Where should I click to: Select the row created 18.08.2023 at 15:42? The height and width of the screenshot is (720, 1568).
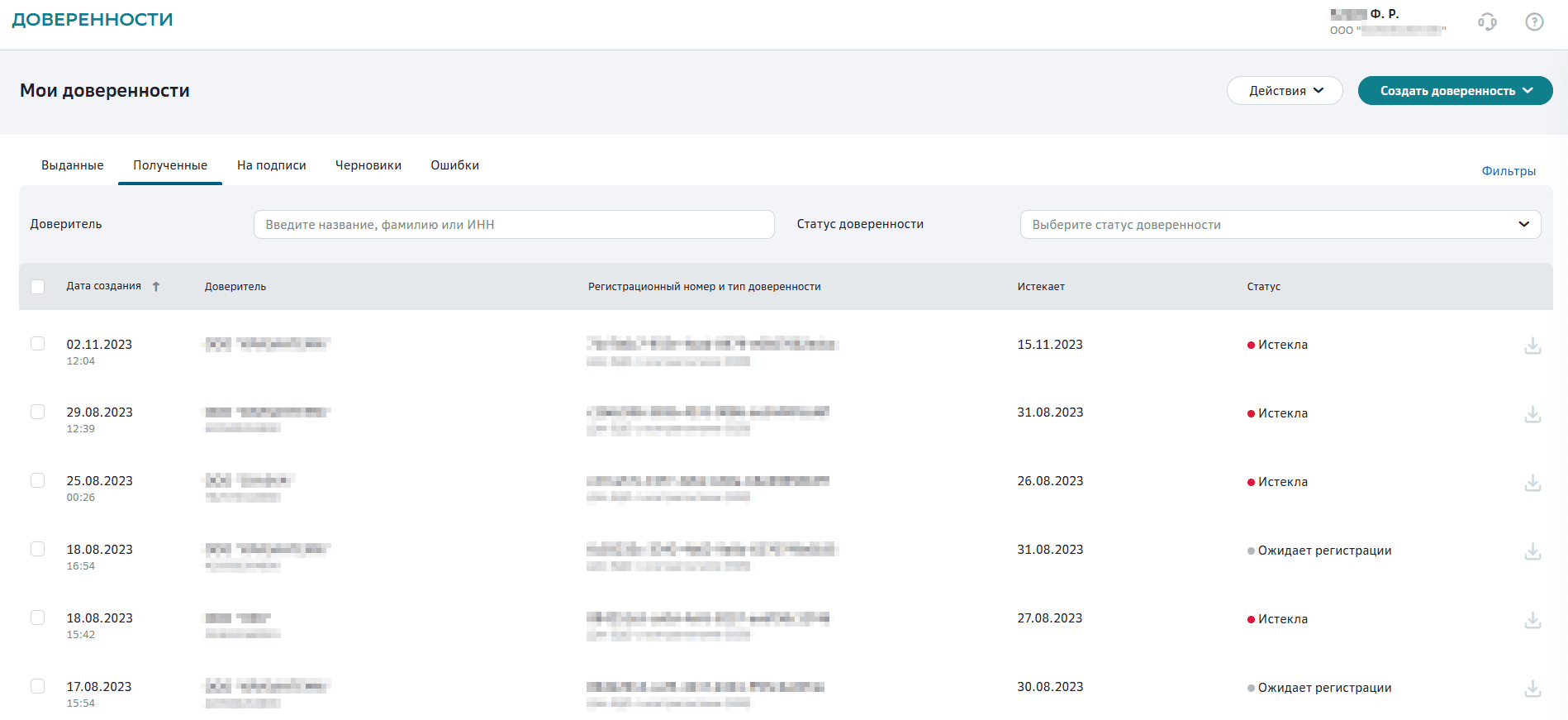click(x=37, y=617)
